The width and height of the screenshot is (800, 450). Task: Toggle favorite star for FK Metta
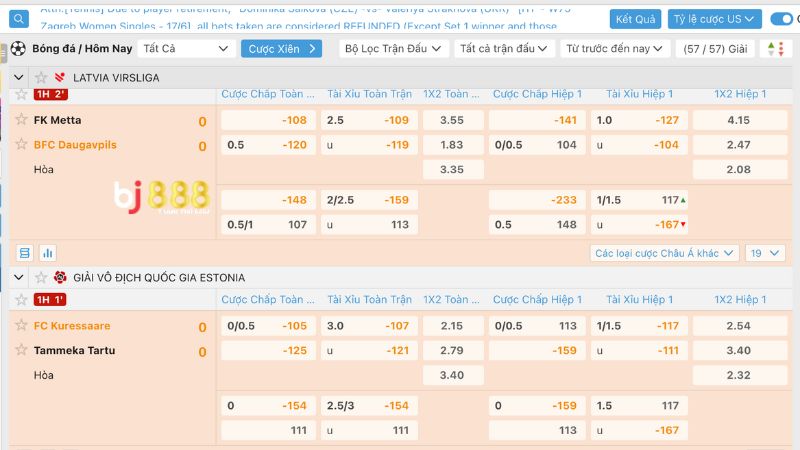click(21, 119)
